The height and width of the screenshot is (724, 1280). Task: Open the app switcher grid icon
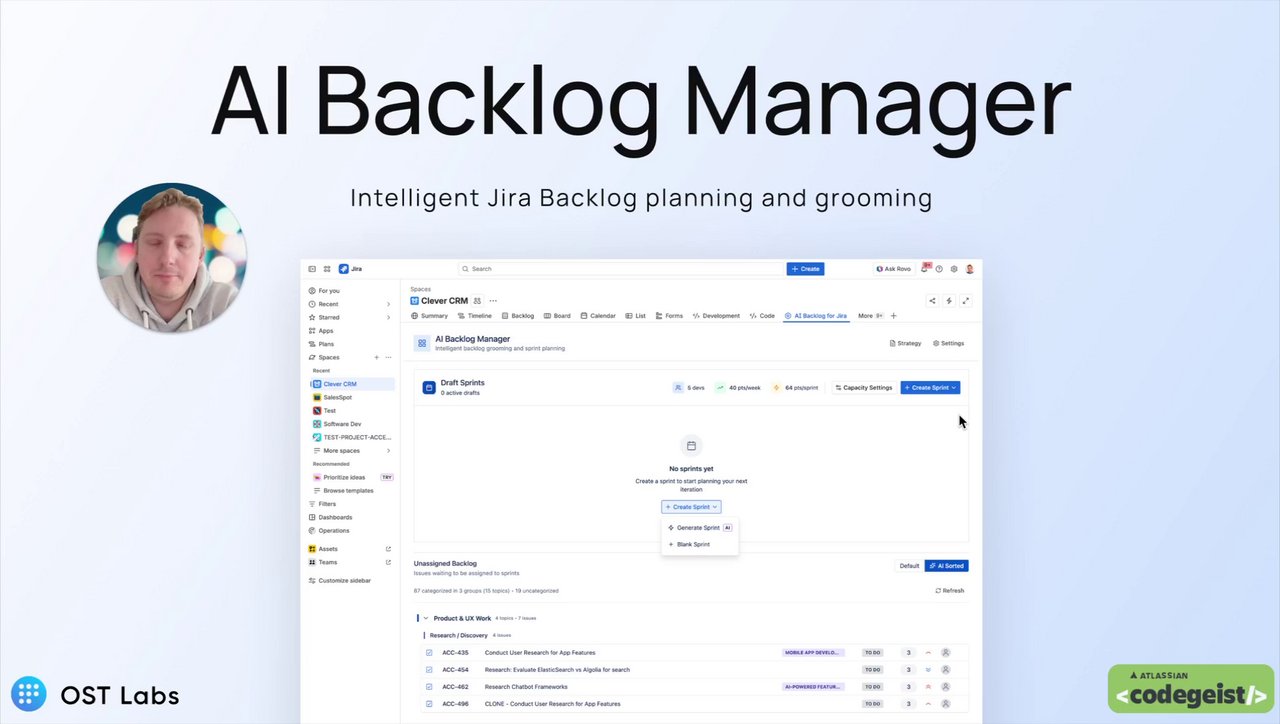click(x=327, y=269)
